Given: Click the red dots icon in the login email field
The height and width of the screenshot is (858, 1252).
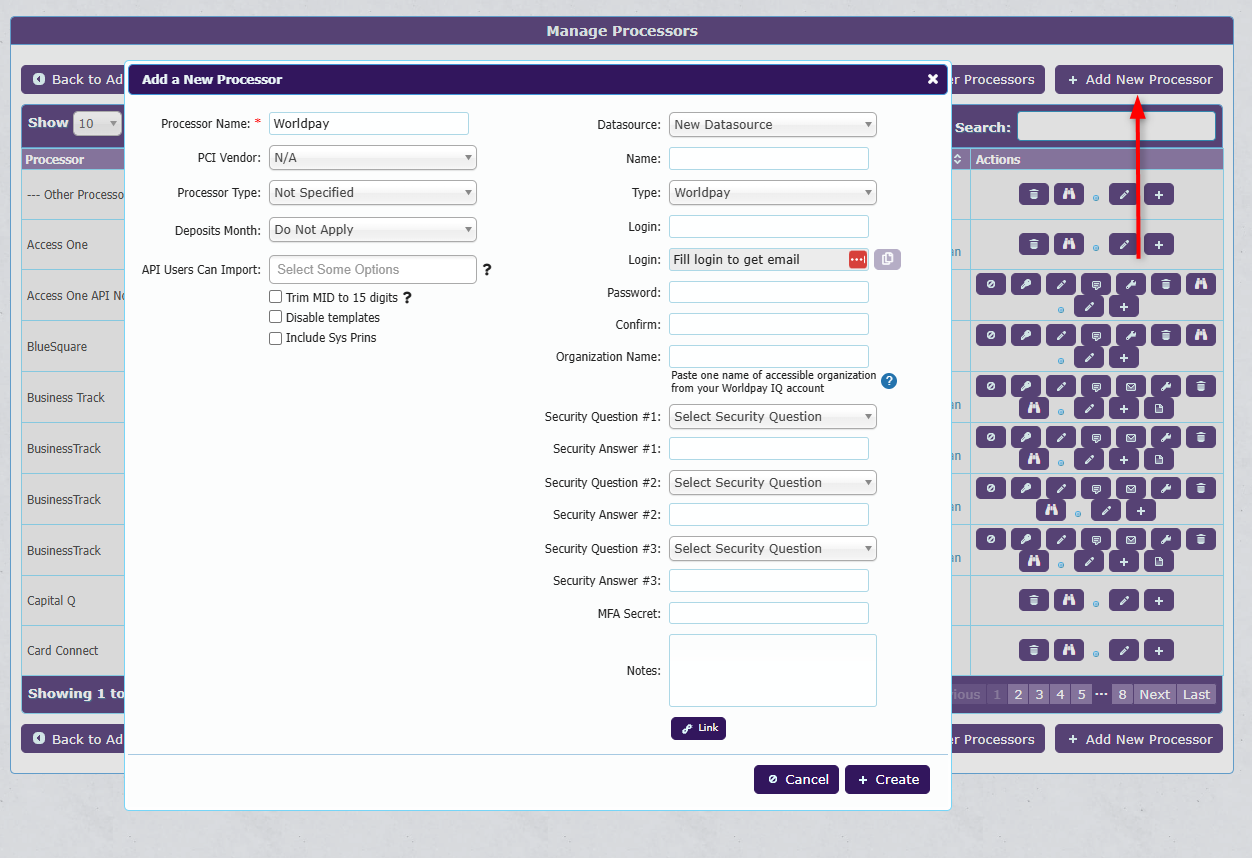Looking at the screenshot, I should (x=857, y=259).
